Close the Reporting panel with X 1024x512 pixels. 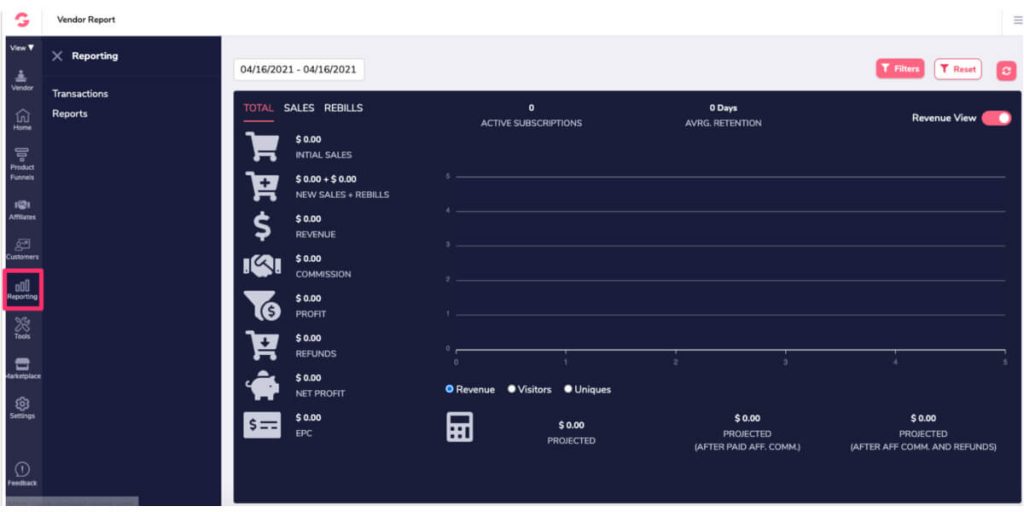pyautogui.click(x=57, y=56)
